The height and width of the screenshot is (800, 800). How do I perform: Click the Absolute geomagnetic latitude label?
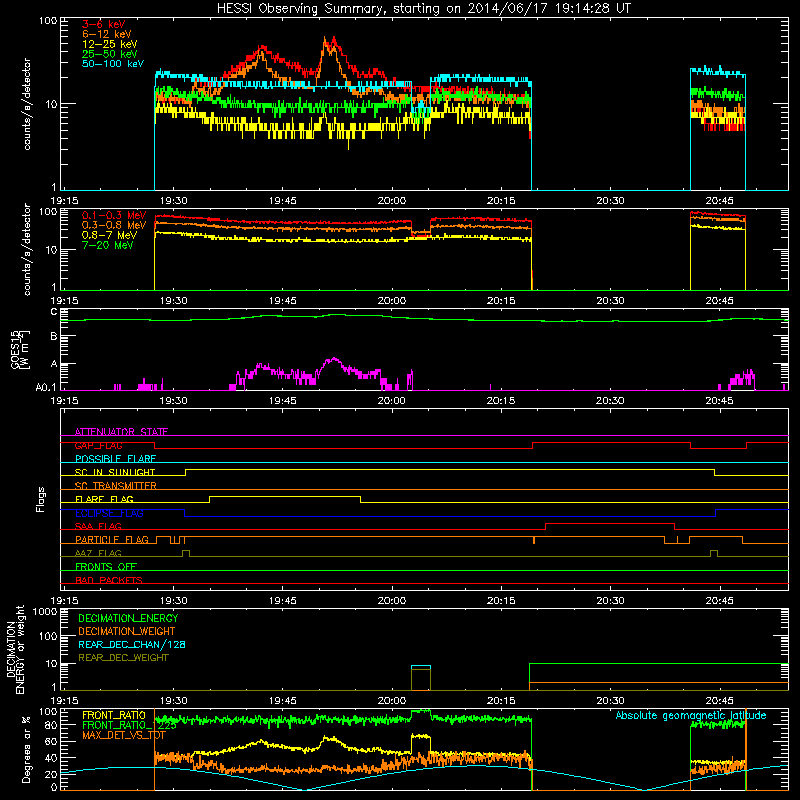pyautogui.click(x=691, y=715)
